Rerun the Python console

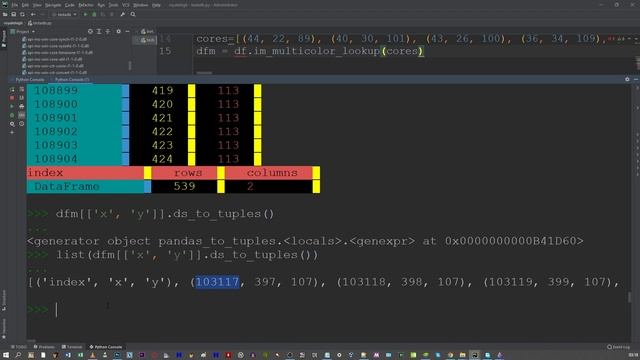pos(12,89)
